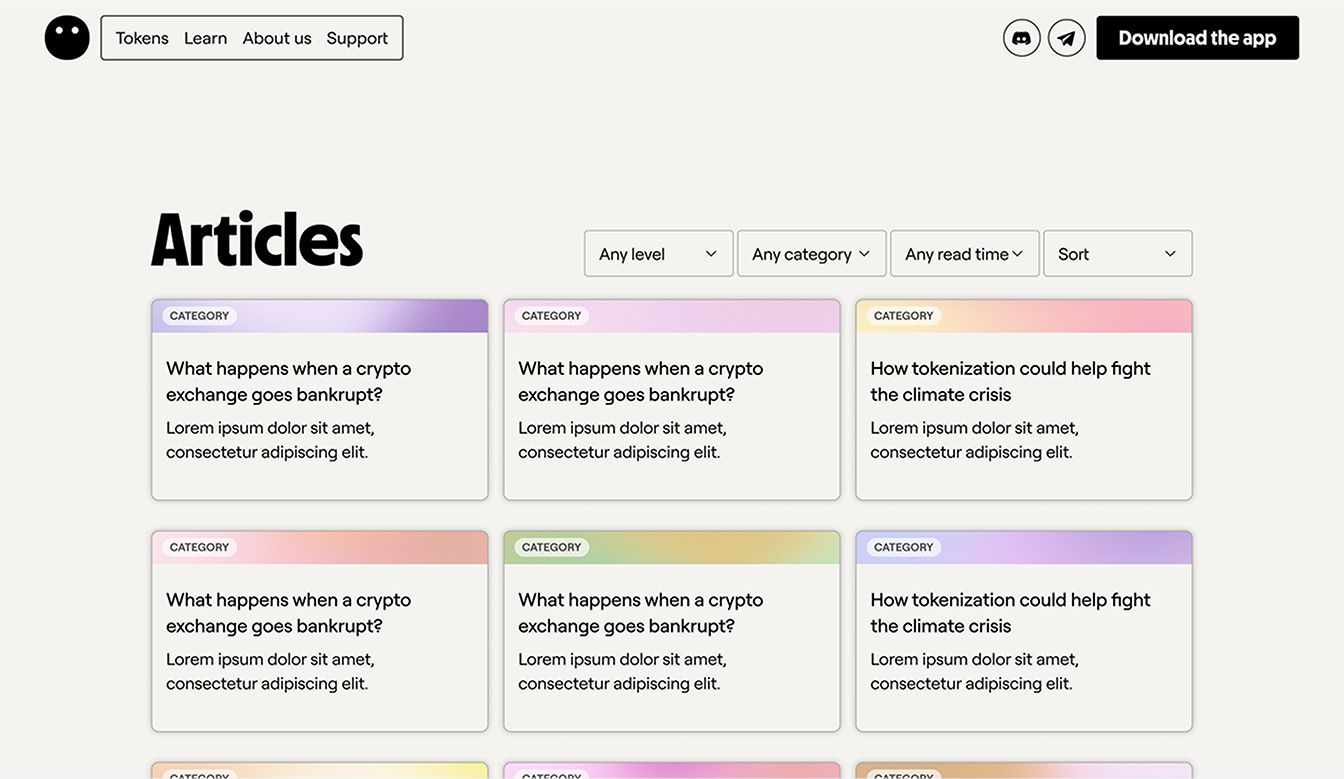Screen dimensions: 1344x779
Task: Open the tokenization climate article title under the lavender banner
Action: 1010,613
